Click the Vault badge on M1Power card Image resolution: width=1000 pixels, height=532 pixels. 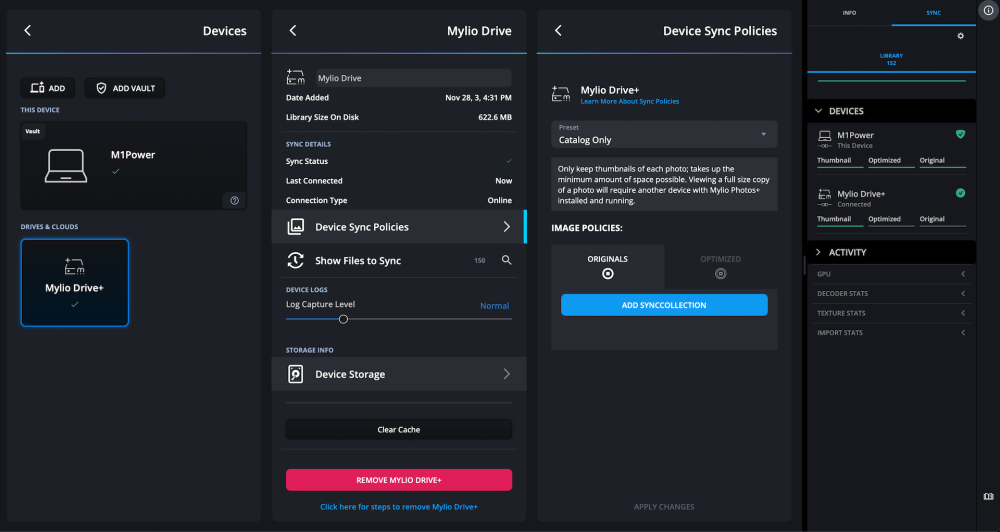point(33,131)
